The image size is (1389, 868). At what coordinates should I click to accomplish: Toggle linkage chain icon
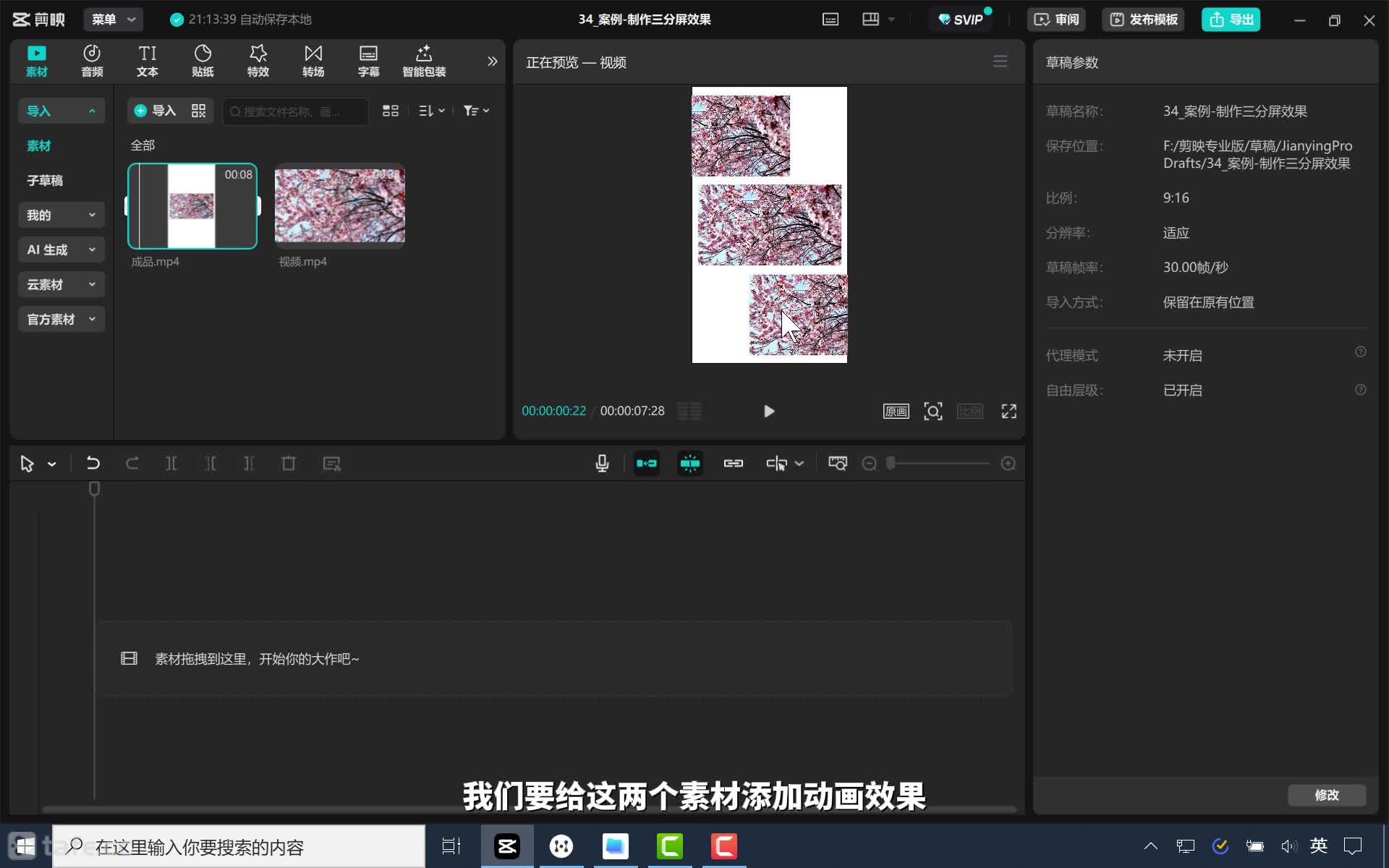734,464
